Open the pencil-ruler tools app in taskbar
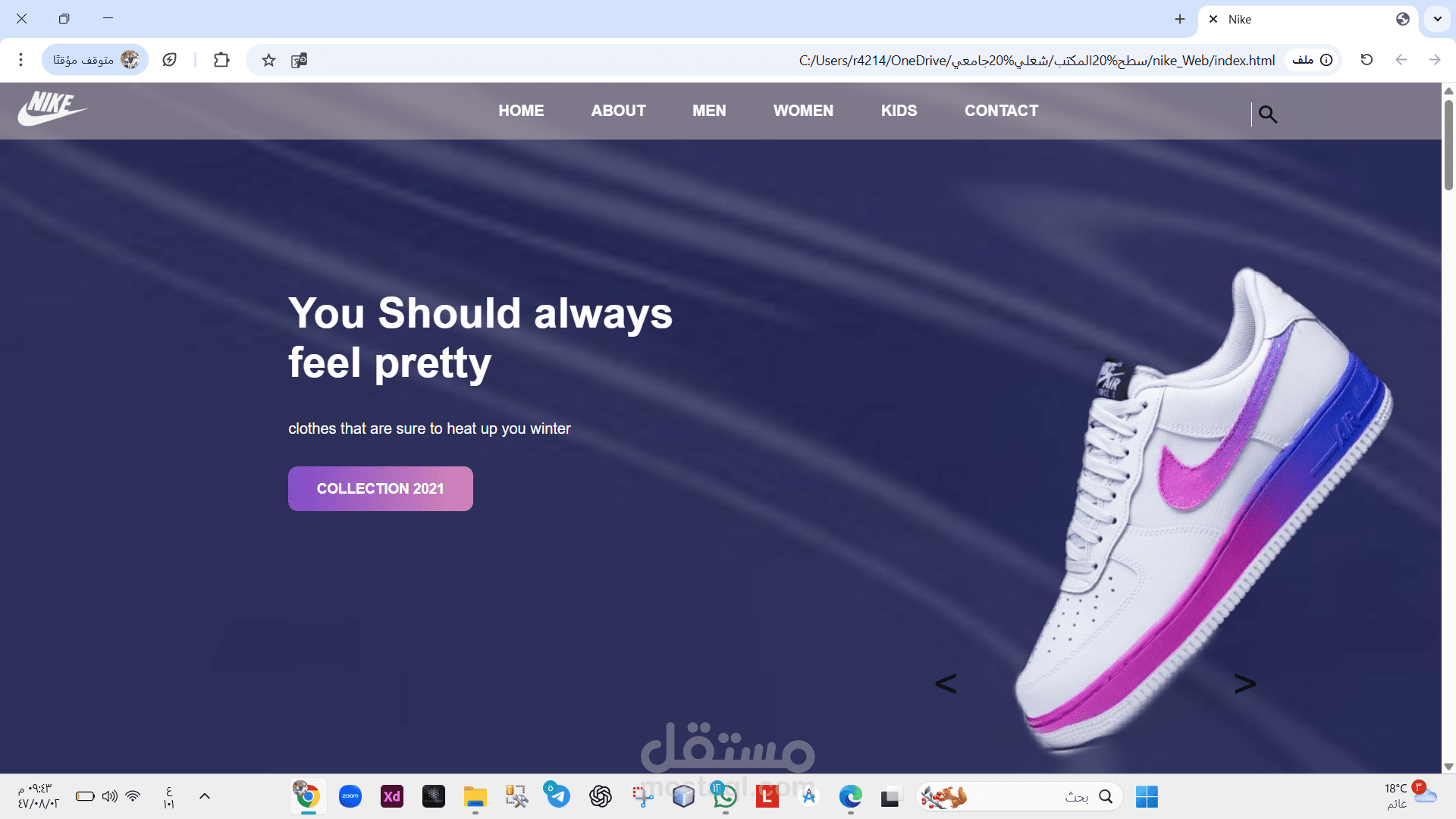The width and height of the screenshot is (1456, 819). [517, 796]
